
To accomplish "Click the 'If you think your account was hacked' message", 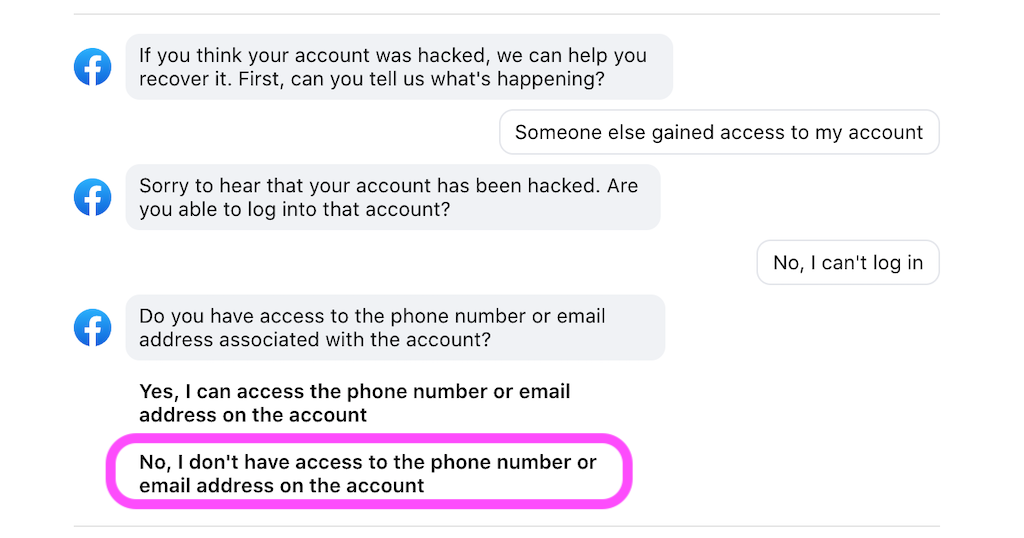I will click(399, 67).
